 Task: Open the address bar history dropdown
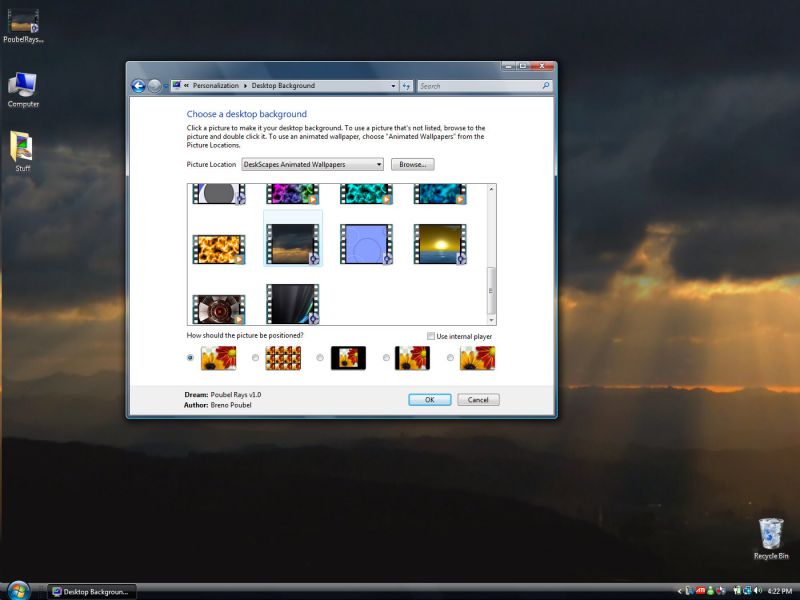[x=394, y=86]
